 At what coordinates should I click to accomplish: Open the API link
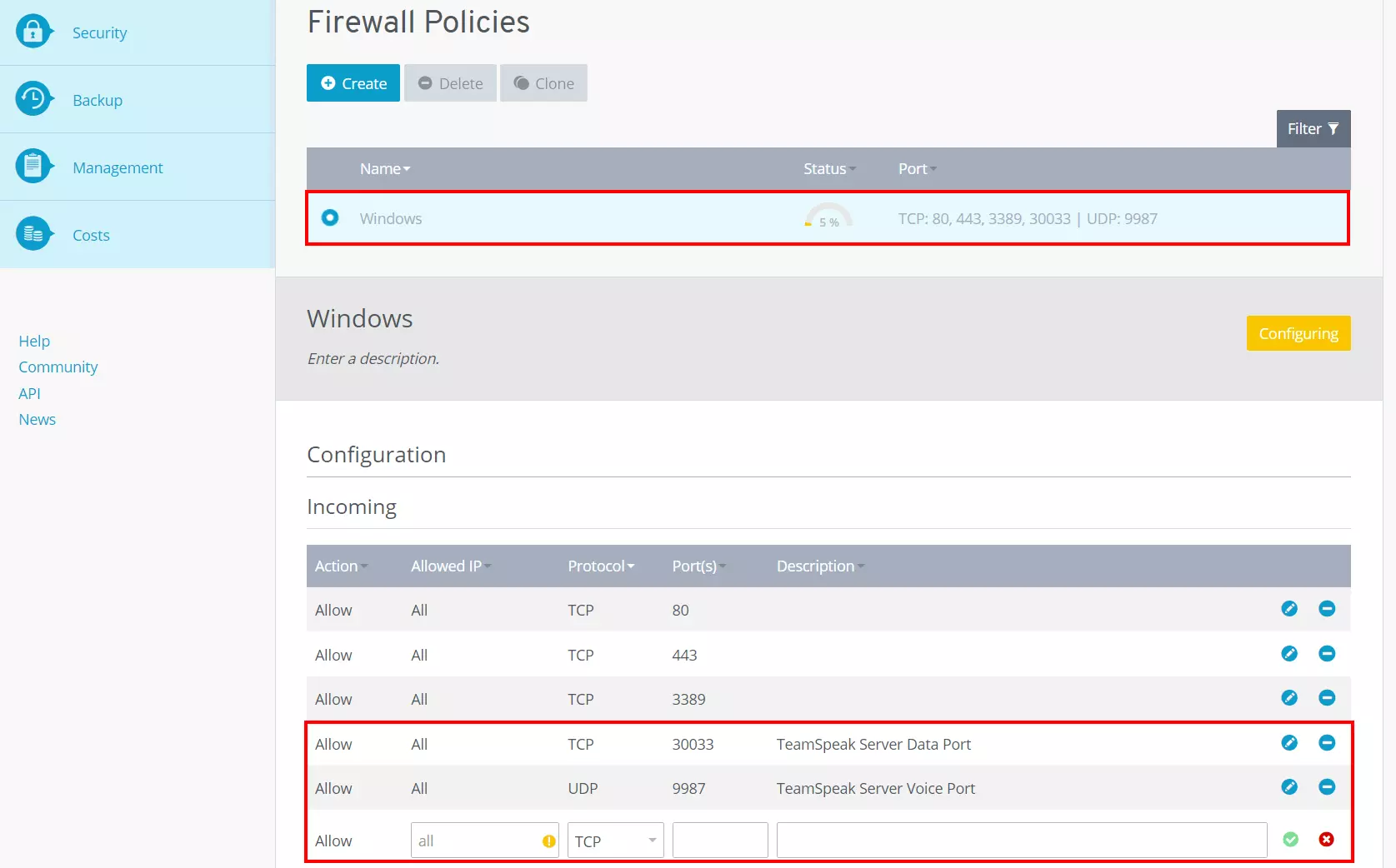[x=30, y=394]
